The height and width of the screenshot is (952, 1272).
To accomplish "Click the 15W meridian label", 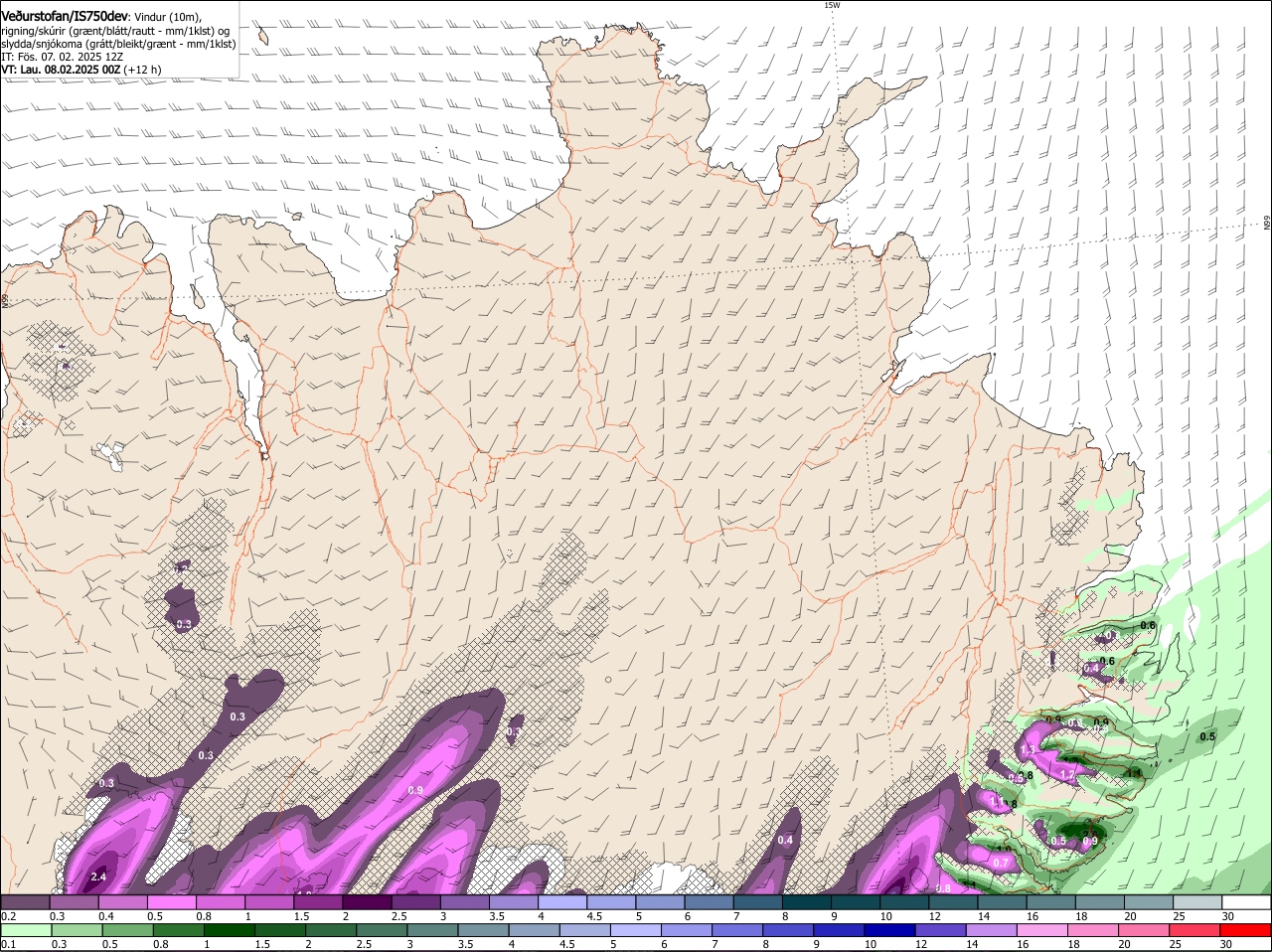I will 832,5.
